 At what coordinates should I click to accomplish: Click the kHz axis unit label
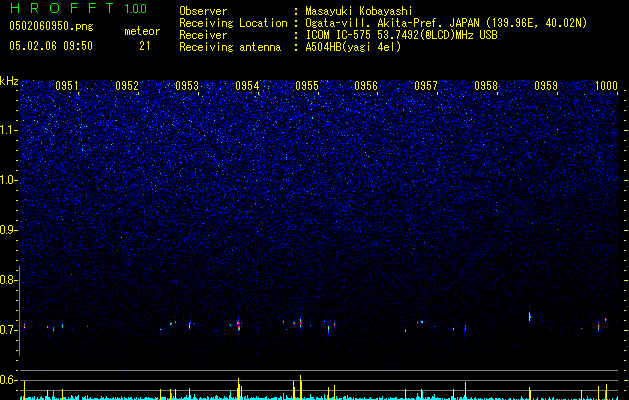coord(9,81)
